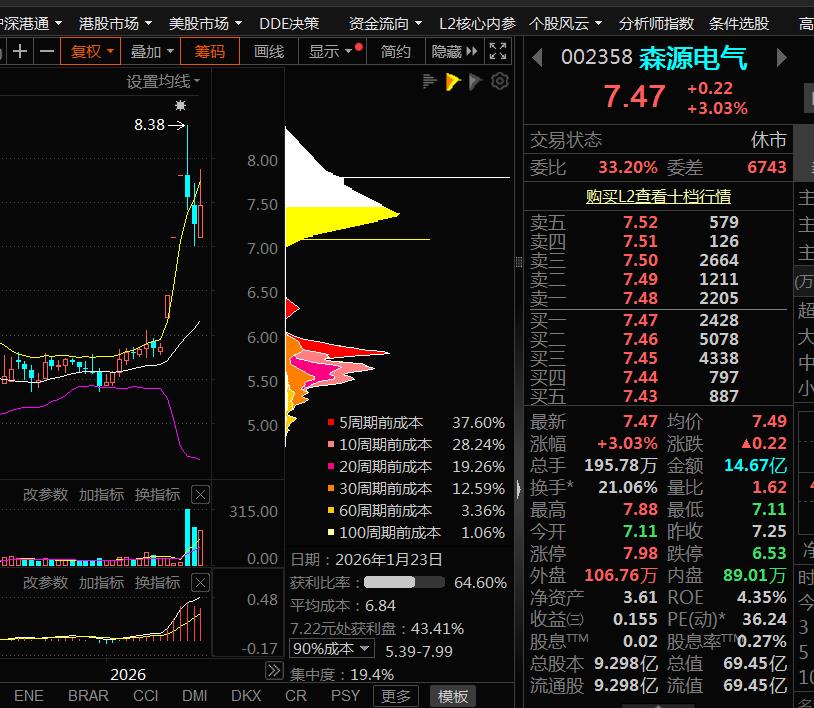The width and height of the screenshot is (814, 708).
Task: Toggle 筹码 chip display
Action: pos(210,51)
